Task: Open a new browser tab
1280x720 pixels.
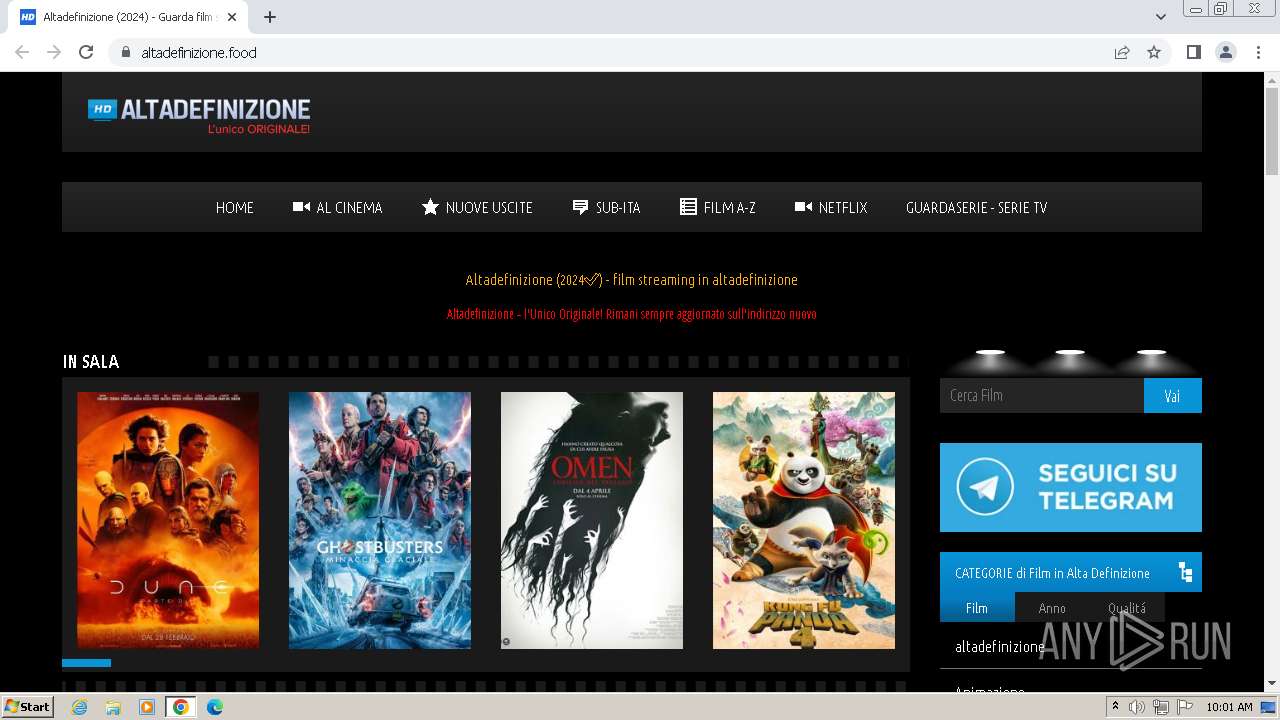Action: (x=270, y=17)
